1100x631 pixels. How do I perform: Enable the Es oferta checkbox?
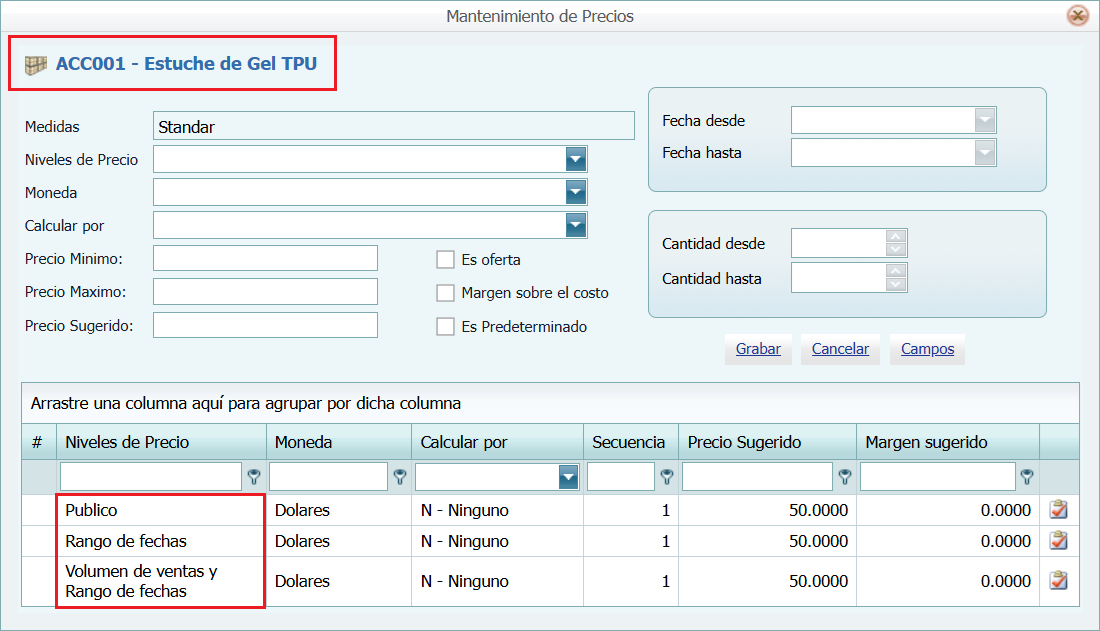pos(445,260)
